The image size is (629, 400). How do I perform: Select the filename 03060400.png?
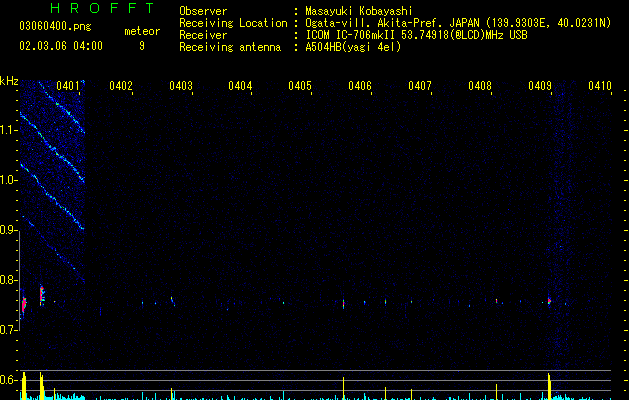click(55, 26)
